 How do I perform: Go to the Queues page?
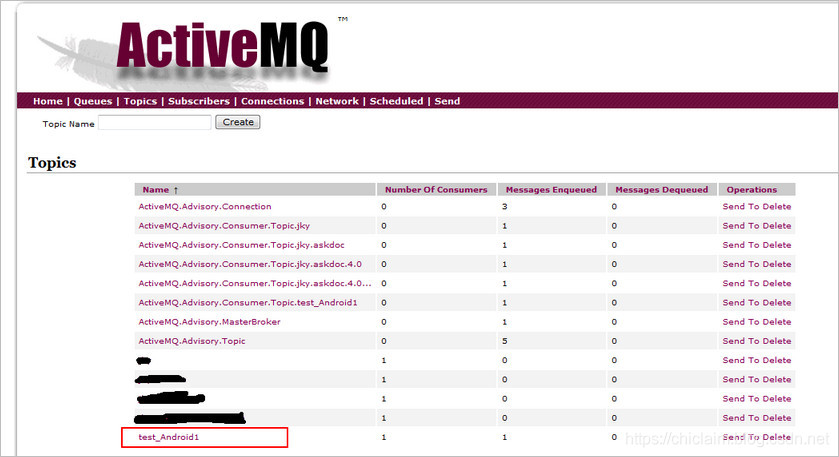[93, 101]
